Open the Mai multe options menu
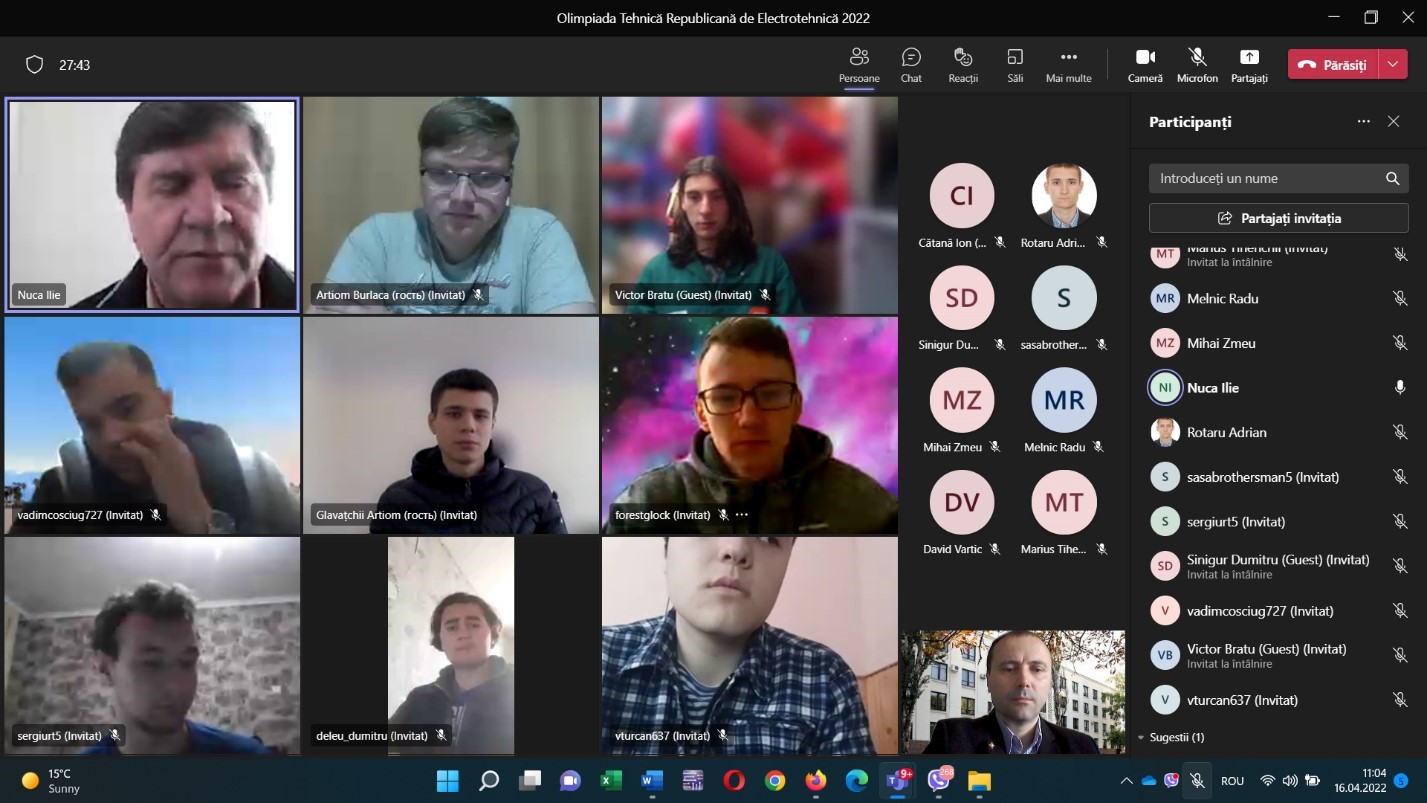1427x803 pixels. point(1068,64)
